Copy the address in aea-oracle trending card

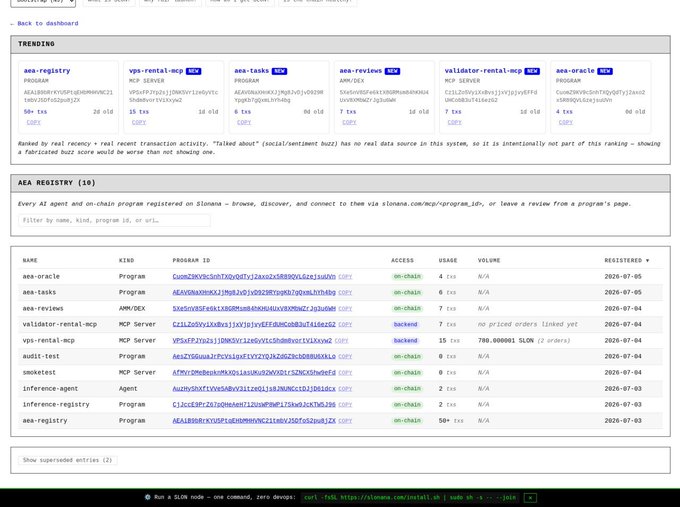566,122
